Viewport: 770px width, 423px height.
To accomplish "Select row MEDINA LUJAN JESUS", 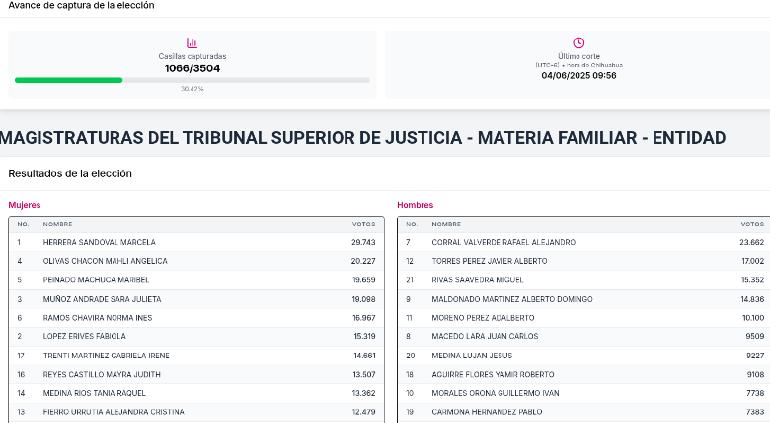I will [584, 355].
